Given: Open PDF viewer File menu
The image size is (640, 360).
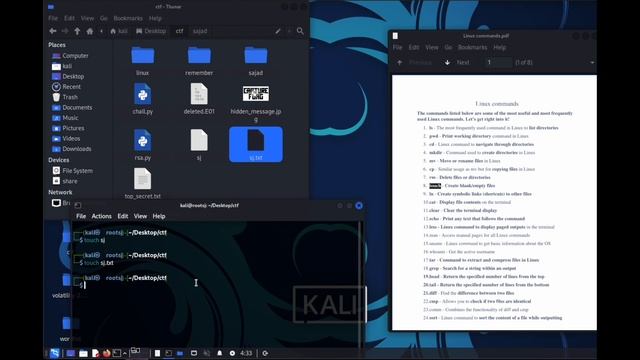Looking at the screenshot, I should pos(398,47).
